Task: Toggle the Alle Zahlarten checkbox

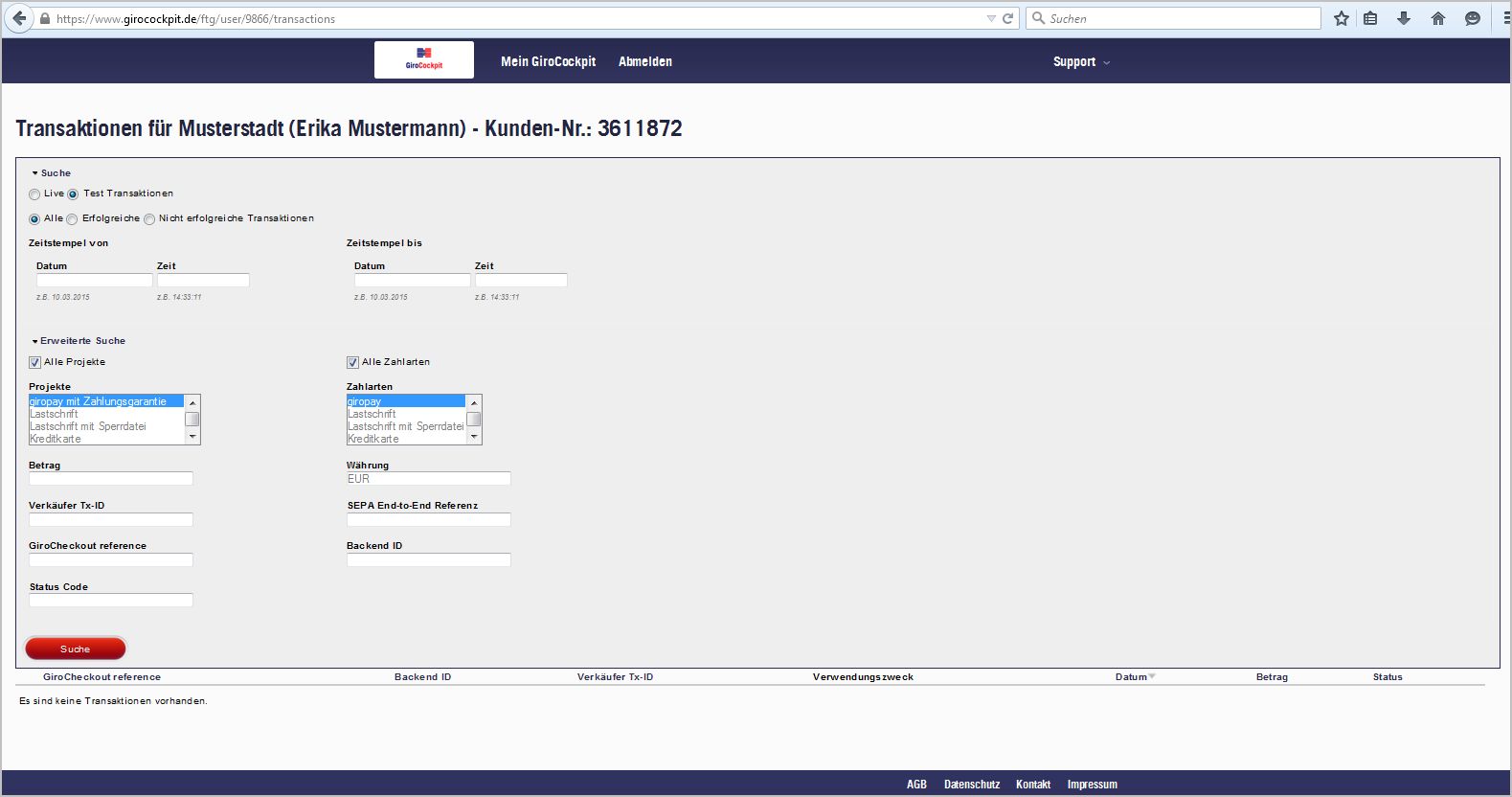Action: [x=352, y=362]
